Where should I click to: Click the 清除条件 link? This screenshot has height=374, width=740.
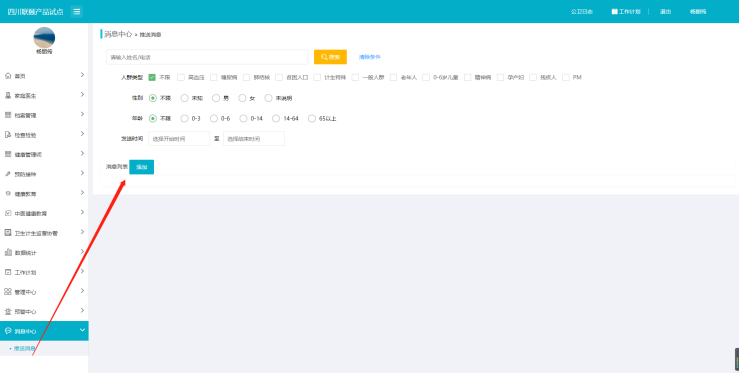coord(370,57)
